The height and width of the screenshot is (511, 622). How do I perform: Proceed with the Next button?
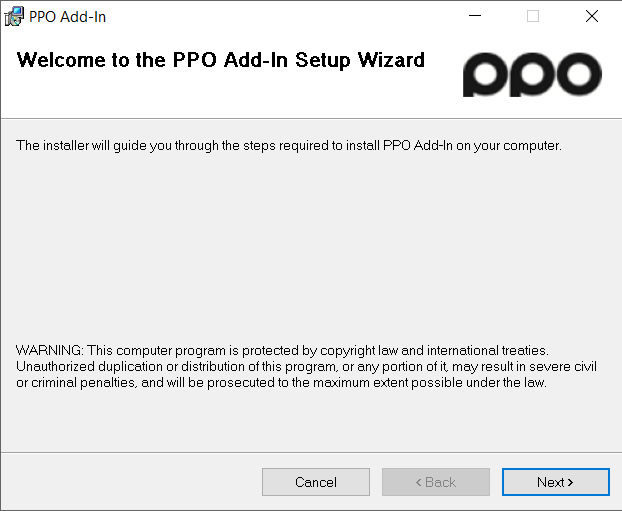tap(555, 482)
